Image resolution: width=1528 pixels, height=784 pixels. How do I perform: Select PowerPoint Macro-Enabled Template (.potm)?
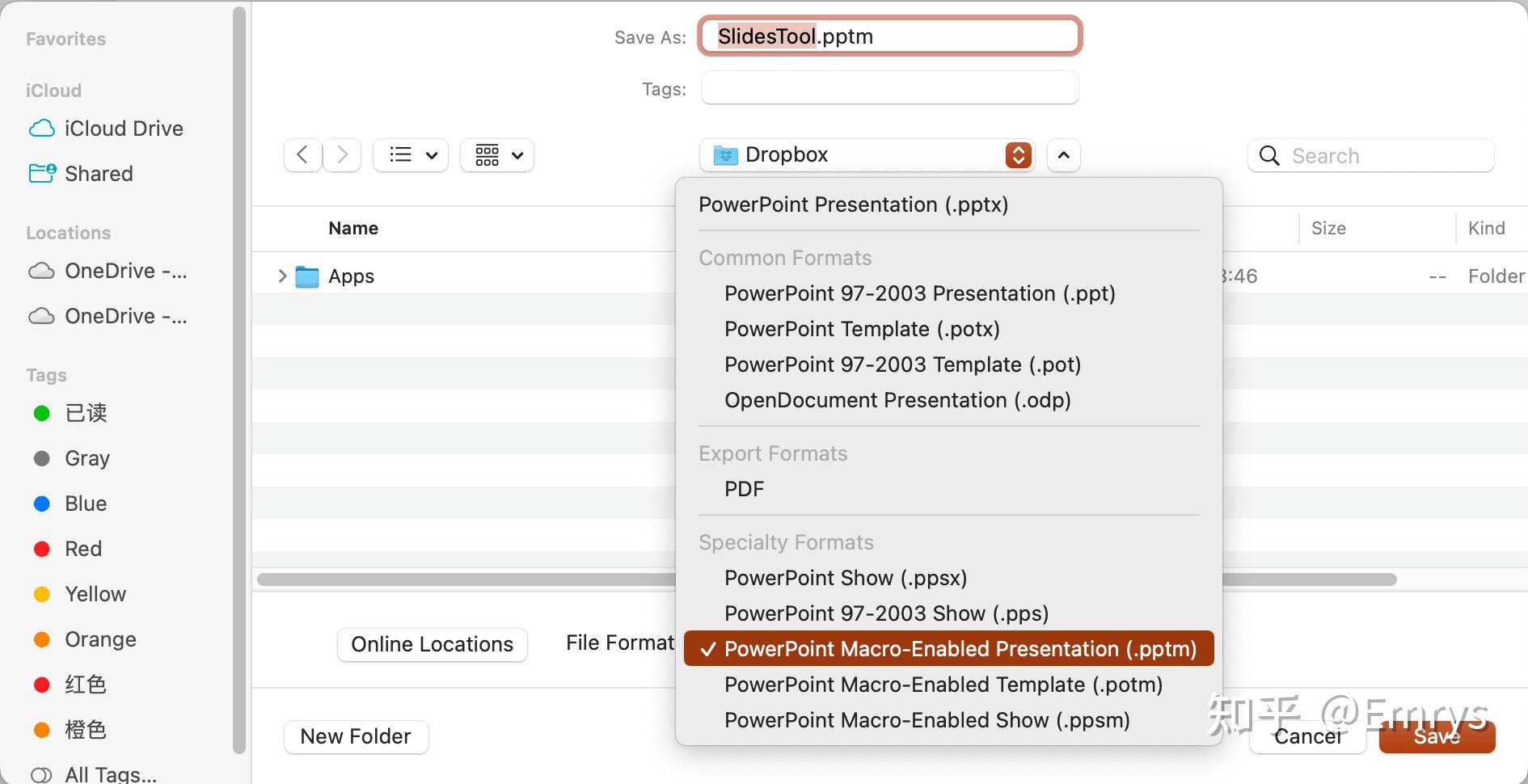tap(943, 685)
